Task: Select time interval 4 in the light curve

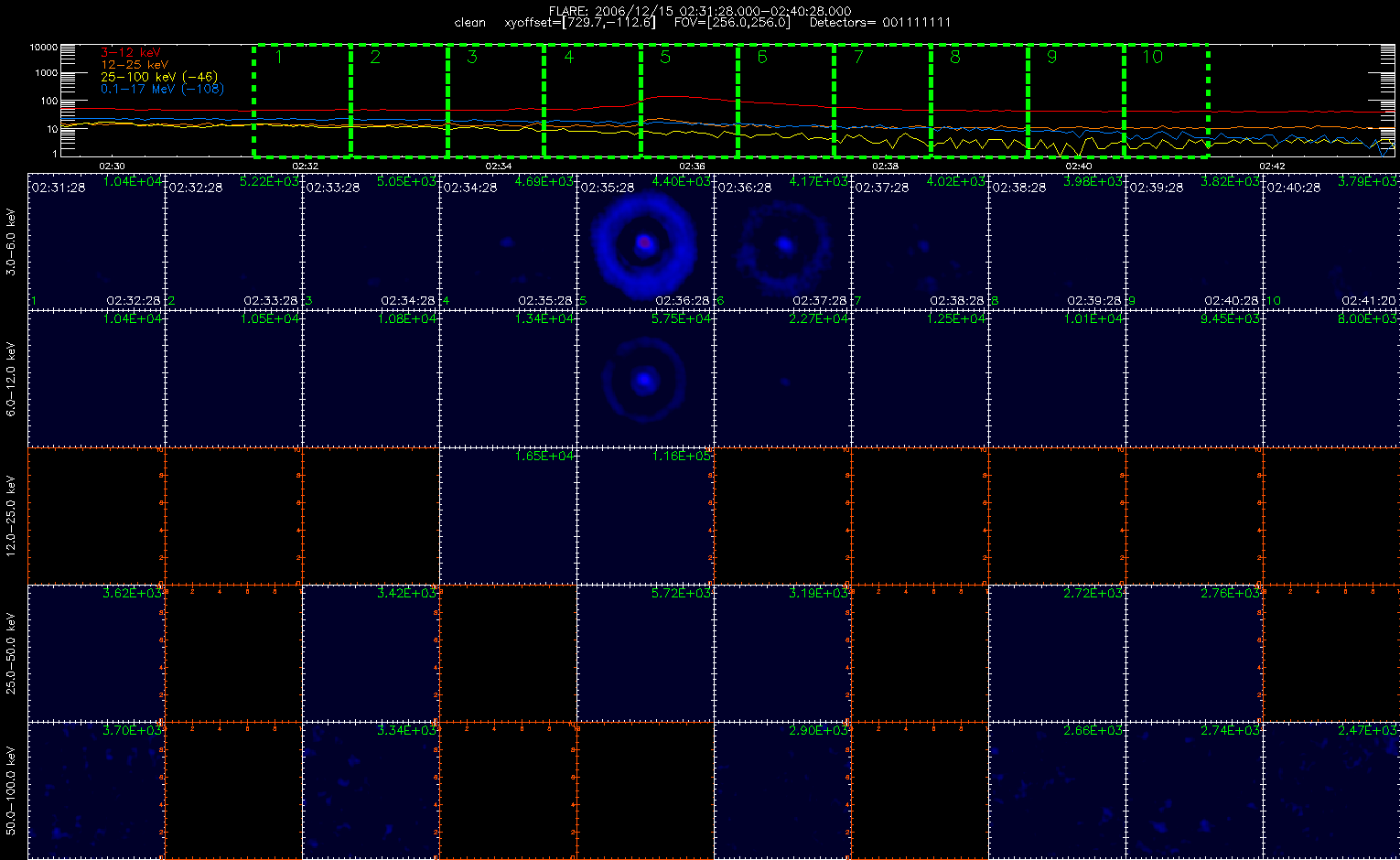Action: click(593, 101)
